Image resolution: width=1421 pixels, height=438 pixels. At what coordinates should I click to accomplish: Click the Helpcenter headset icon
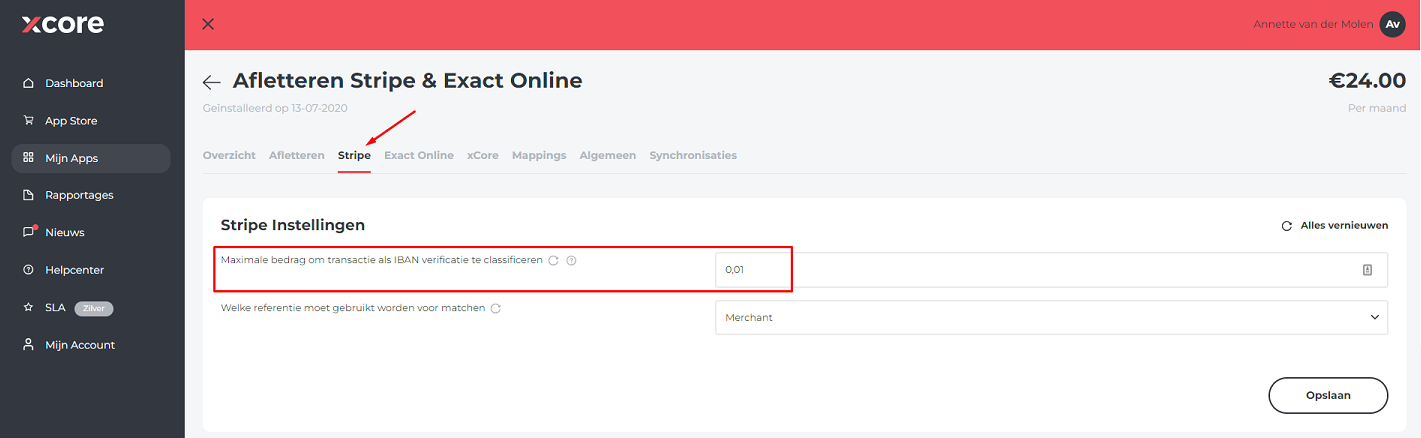click(x=28, y=270)
